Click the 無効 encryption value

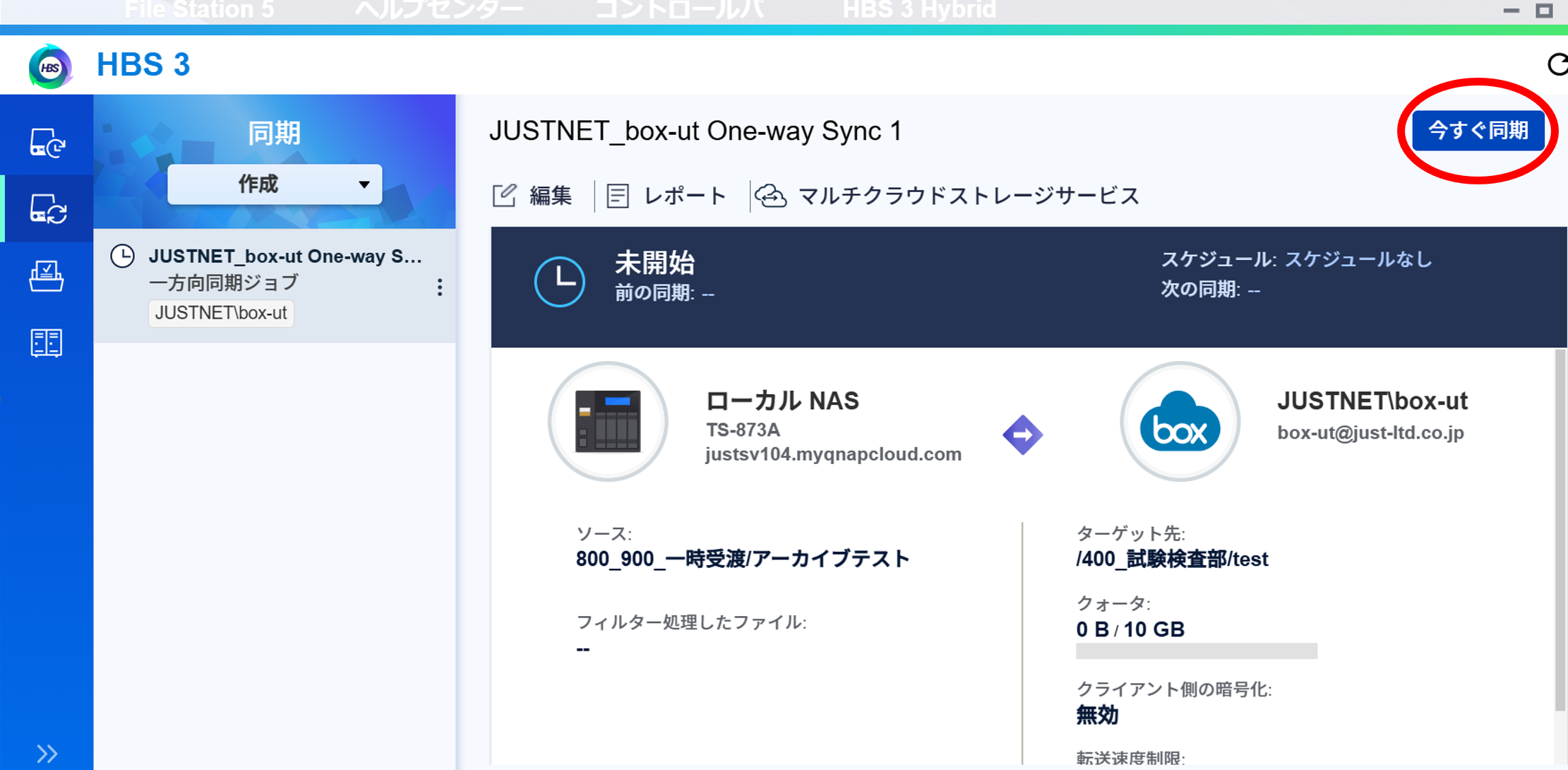click(x=1097, y=716)
